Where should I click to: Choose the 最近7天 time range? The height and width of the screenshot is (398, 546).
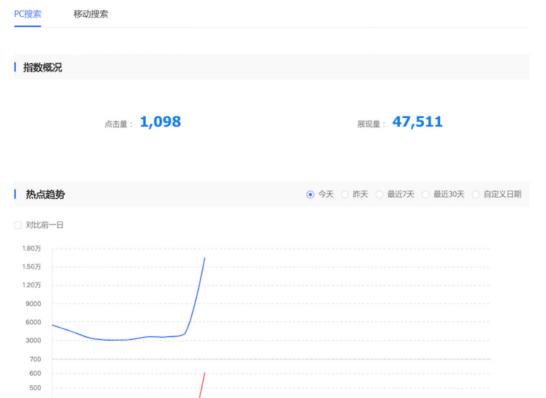(x=379, y=194)
